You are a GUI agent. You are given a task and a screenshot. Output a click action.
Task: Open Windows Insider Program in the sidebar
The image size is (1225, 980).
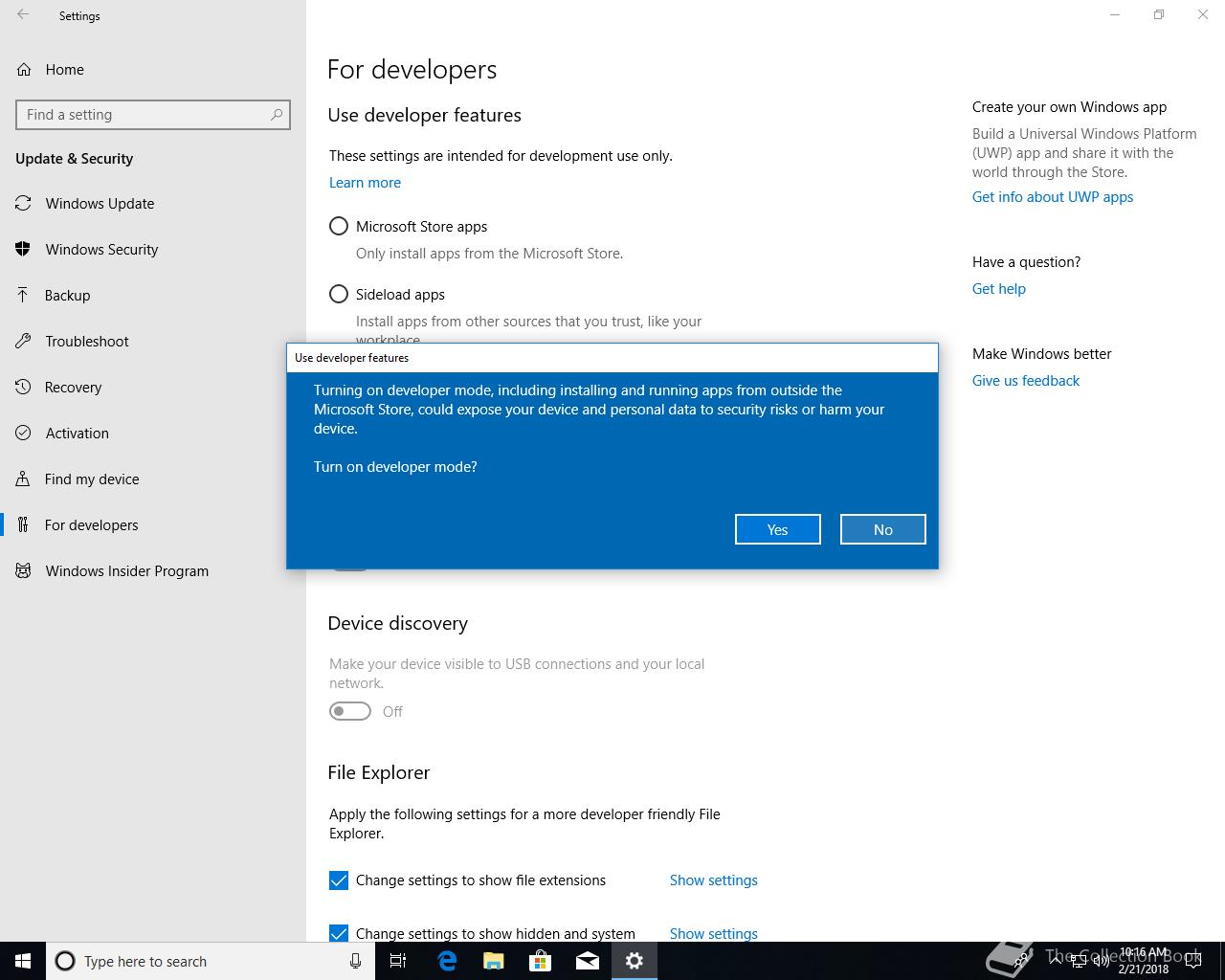tap(153, 570)
